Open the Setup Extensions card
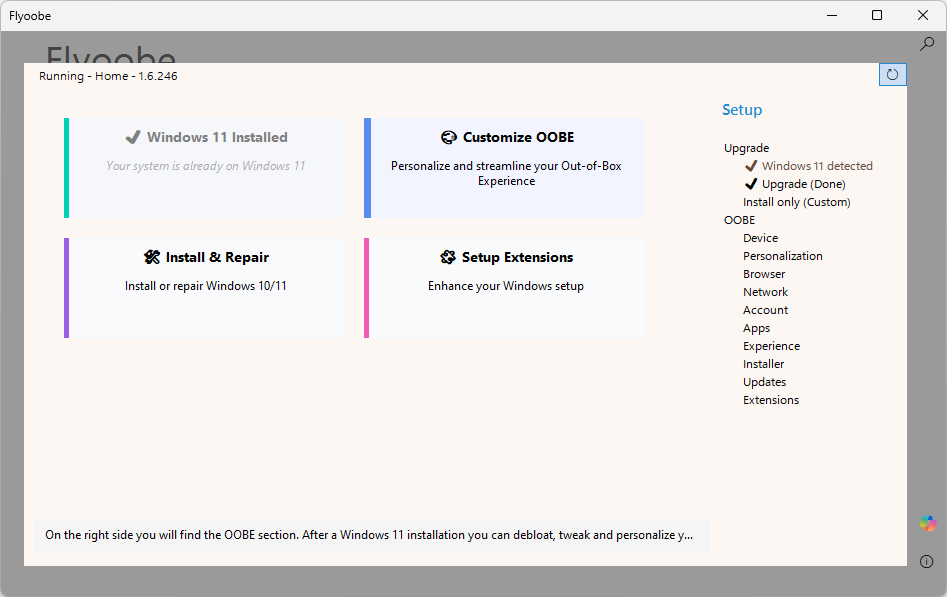The height and width of the screenshot is (597, 947). click(504, 288)
